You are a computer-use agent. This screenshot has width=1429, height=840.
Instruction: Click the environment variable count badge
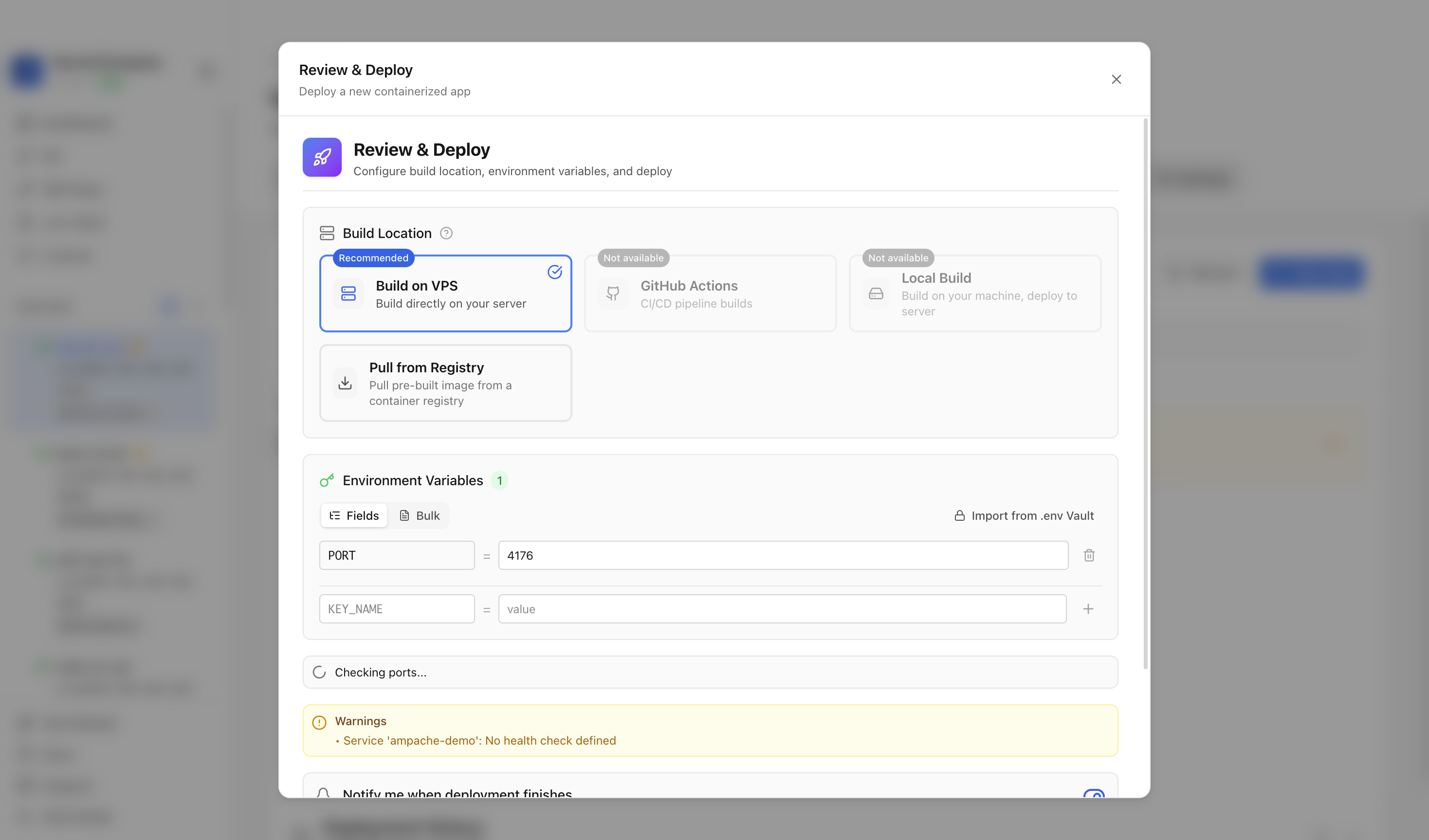click(x=499, y=480)
